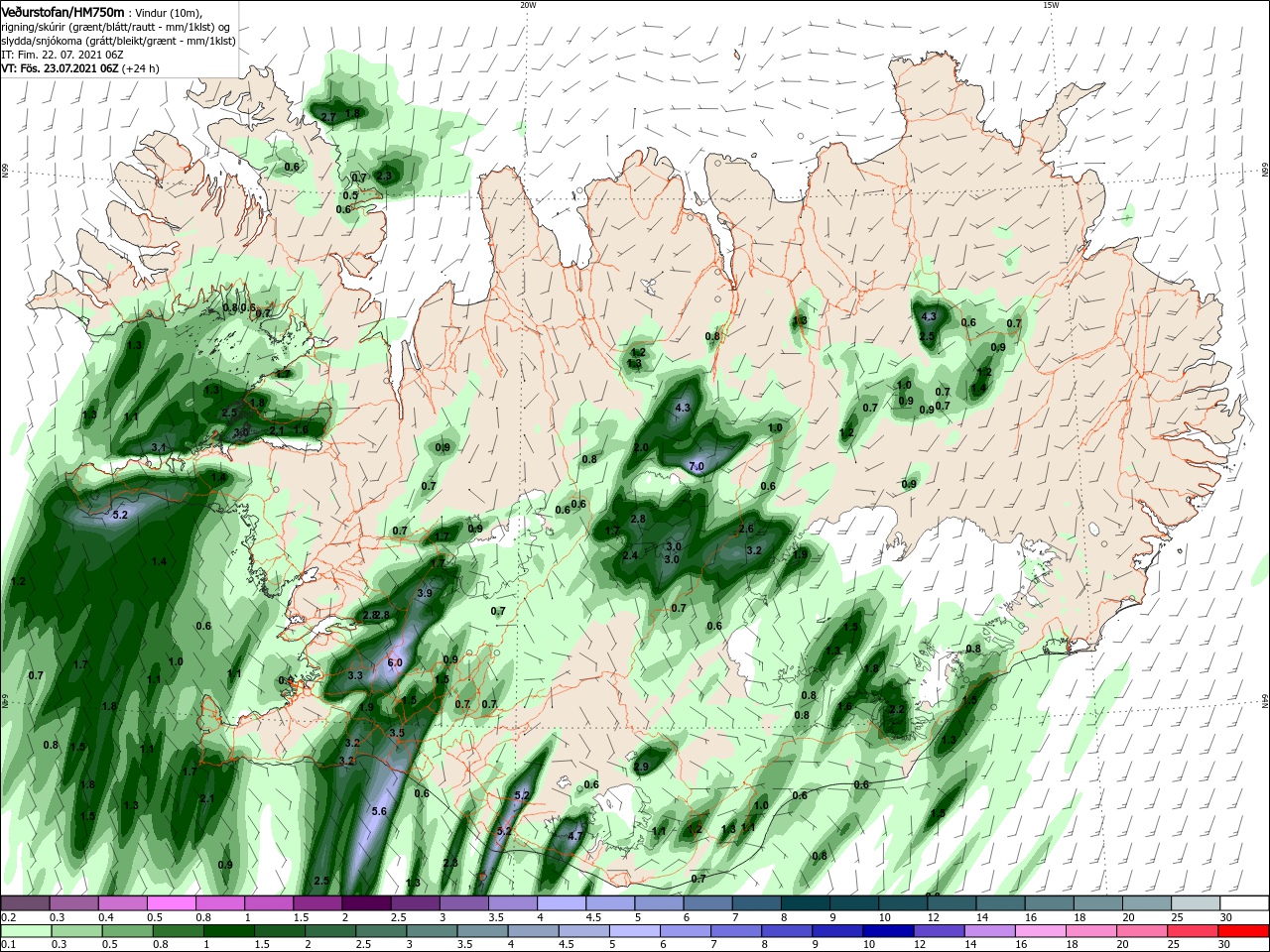1270x952 pixels.
Task: Click the 3.9 precipitation label
Action: (x=426, y=593)
